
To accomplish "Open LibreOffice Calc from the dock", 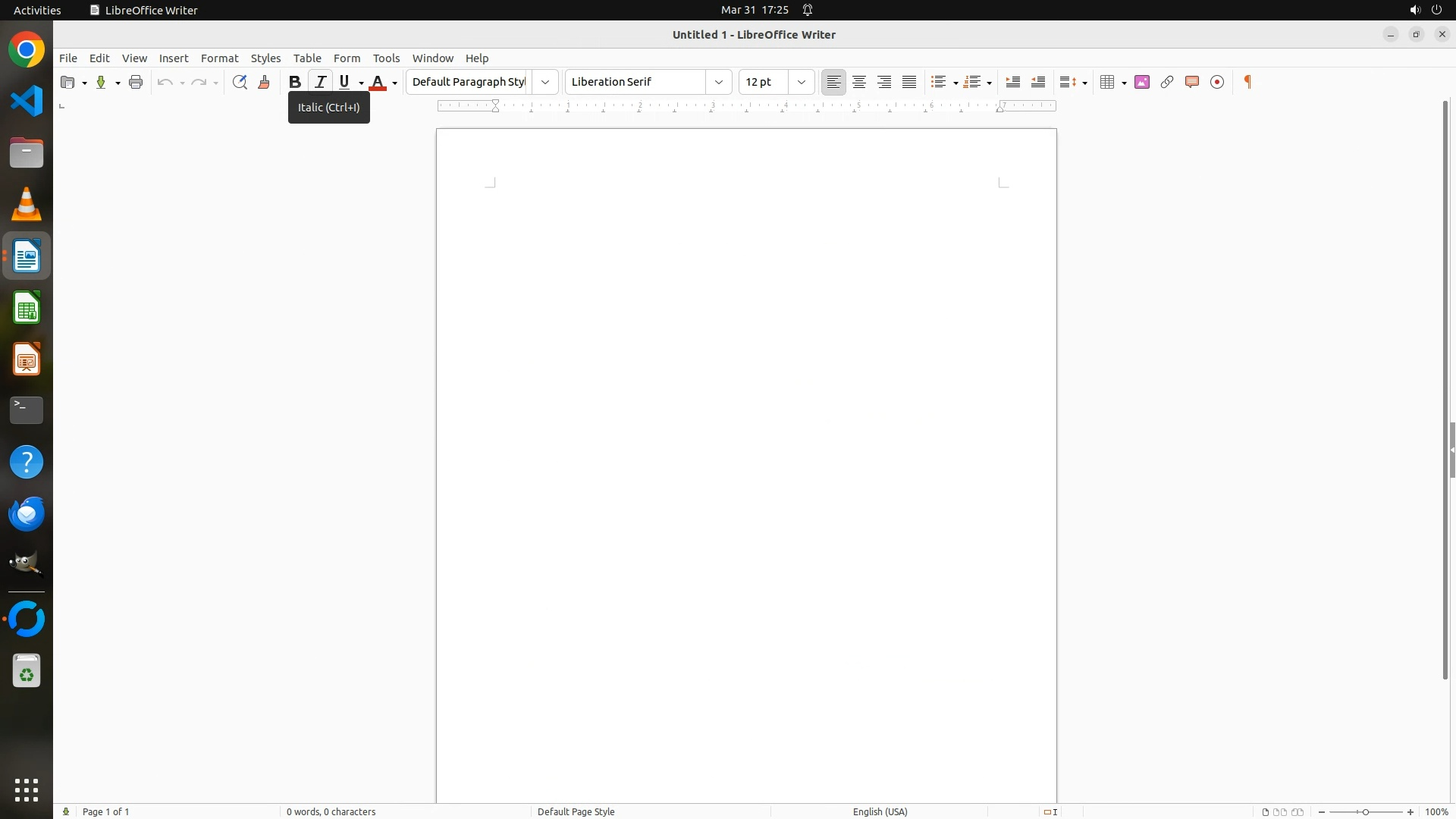I will [27, 309].
